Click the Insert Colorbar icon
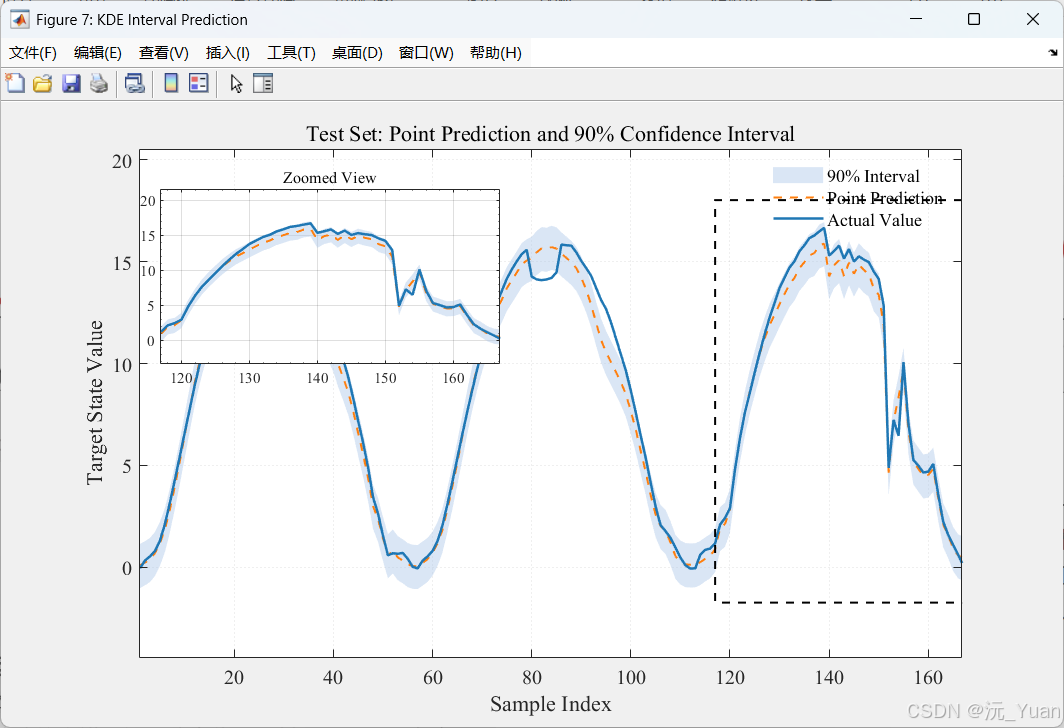1064x728 pixels. [171, 83]
